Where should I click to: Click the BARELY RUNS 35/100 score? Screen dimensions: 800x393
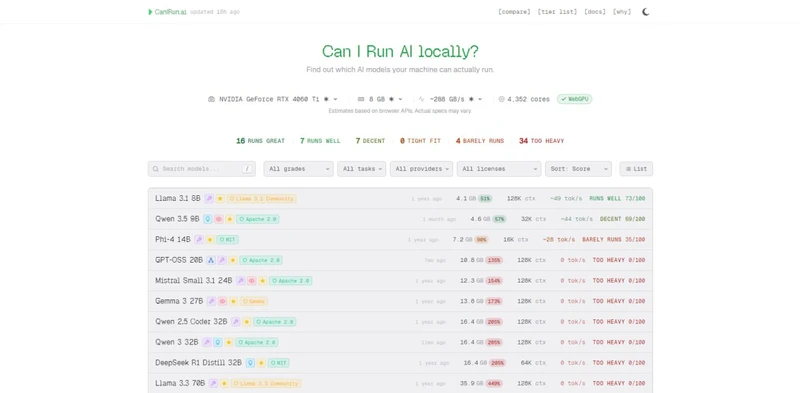pos(614,239)
